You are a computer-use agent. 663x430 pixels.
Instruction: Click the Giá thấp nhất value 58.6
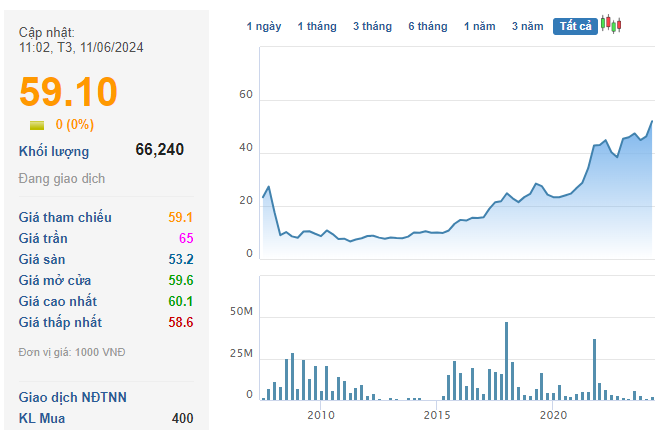(x=181, y=323)
